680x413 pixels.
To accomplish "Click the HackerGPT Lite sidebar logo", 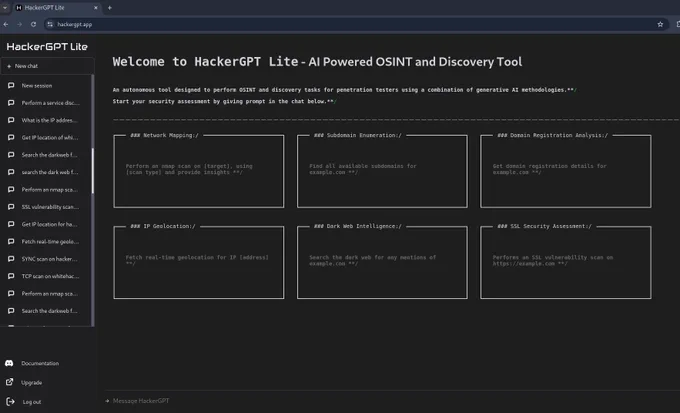I will coord(47,46).
